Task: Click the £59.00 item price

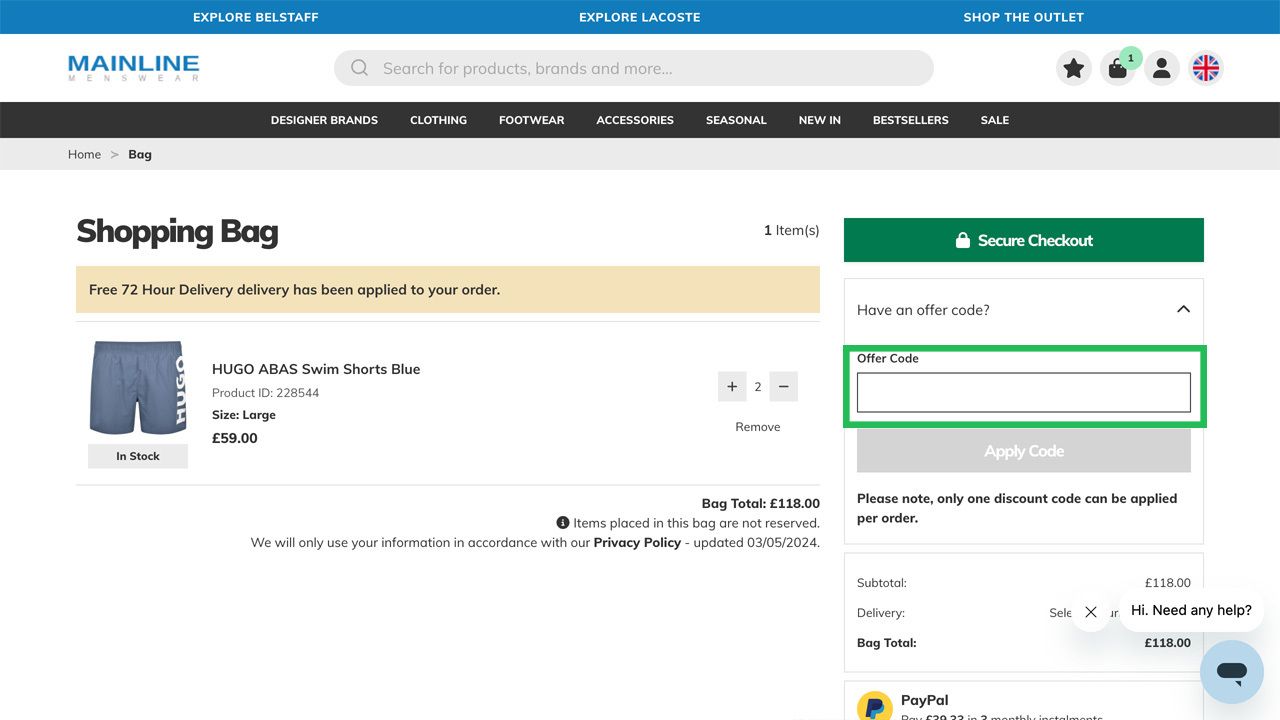Action: pos(235,438)
